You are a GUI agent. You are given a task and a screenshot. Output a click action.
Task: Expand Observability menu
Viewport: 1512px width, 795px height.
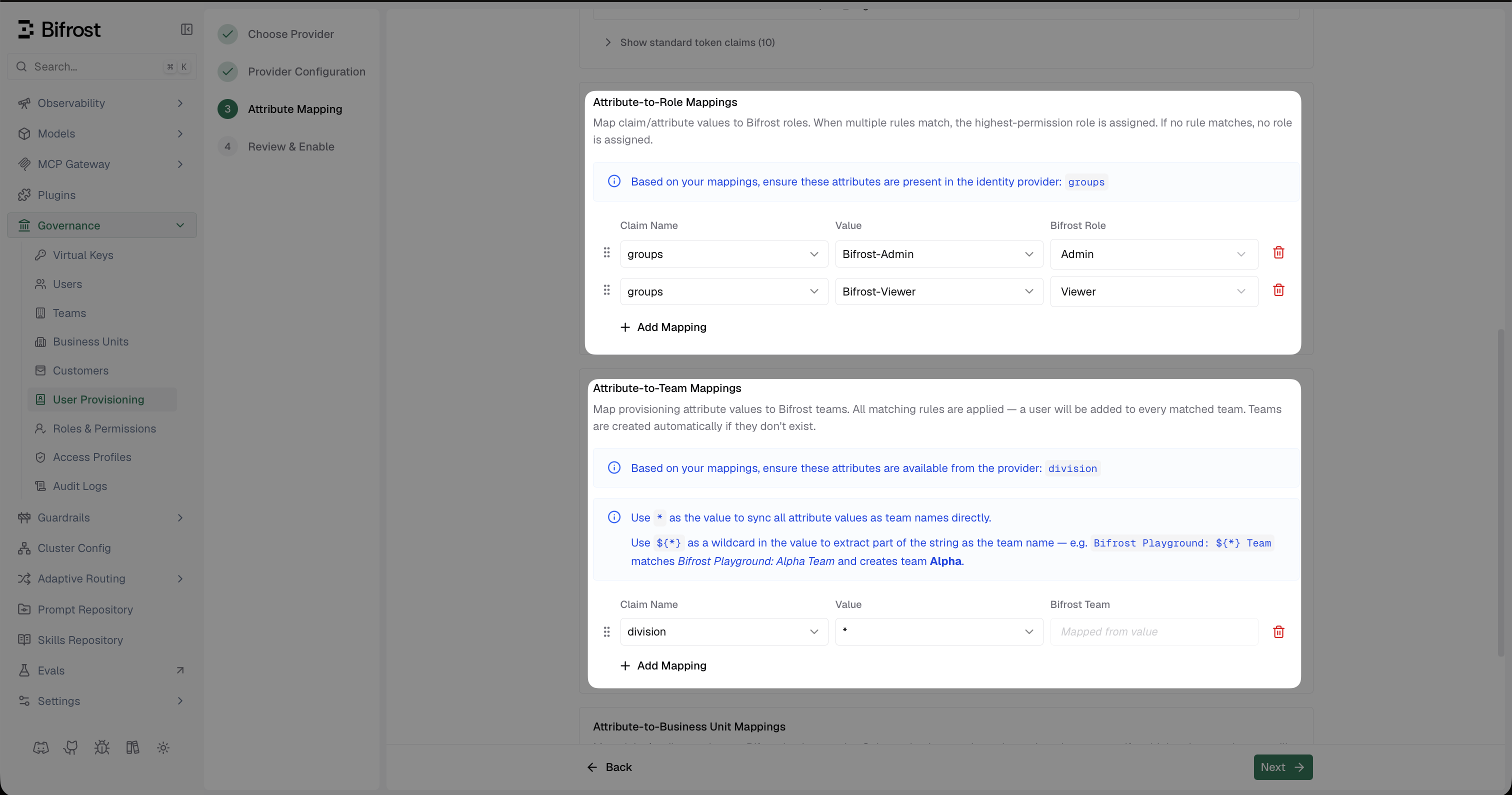pyautogui.click(x=101, y=103)
